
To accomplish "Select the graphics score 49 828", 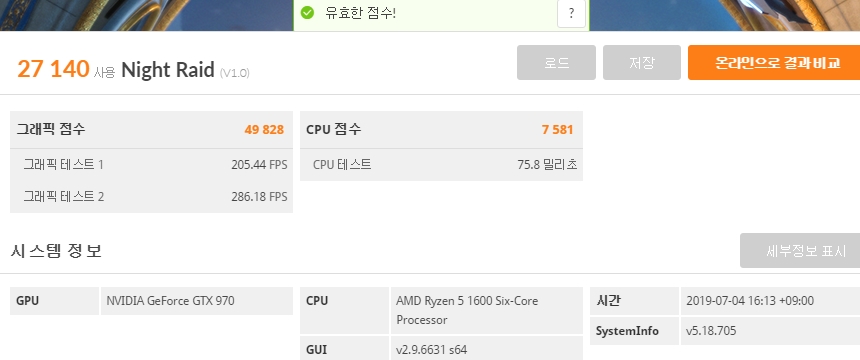I will click(264, 130).
